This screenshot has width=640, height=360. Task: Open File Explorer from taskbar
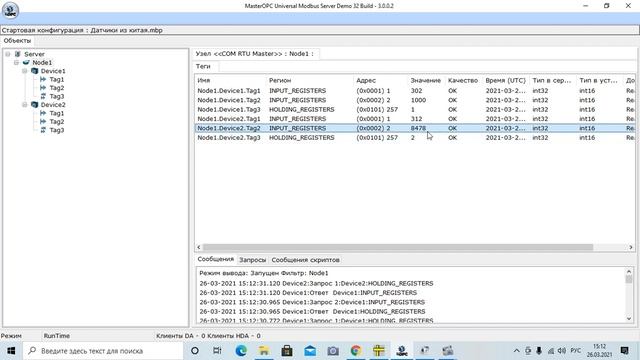[264, 351]
